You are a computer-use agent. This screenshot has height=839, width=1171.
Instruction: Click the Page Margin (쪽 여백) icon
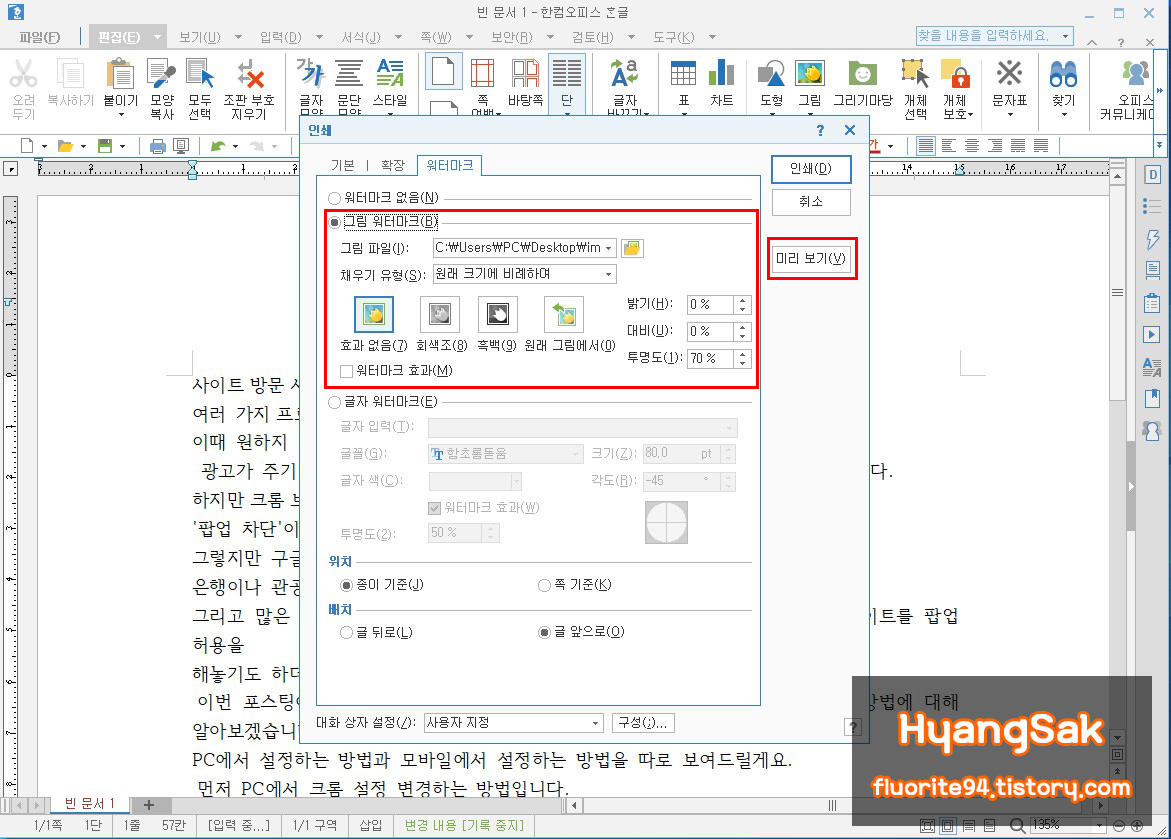click(x=482, y=75)
